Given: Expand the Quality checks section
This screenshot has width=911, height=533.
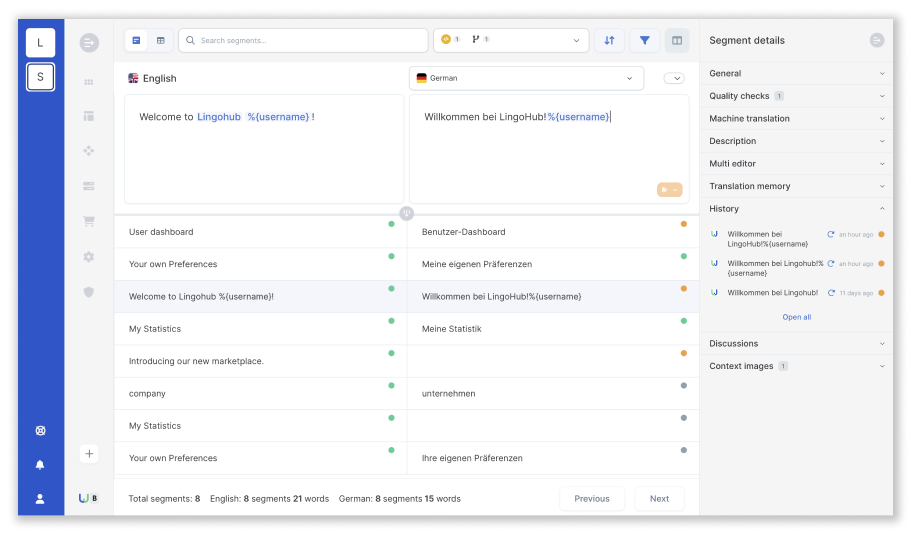Looking at the screenshot, I should [796, 96].
